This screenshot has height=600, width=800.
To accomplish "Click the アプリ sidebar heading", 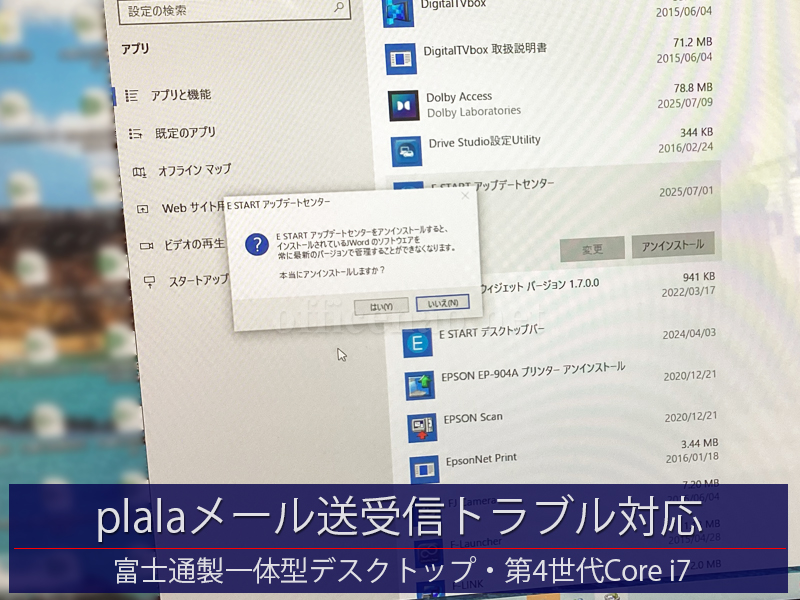I will pyautogui.click(x=135, y=49).
